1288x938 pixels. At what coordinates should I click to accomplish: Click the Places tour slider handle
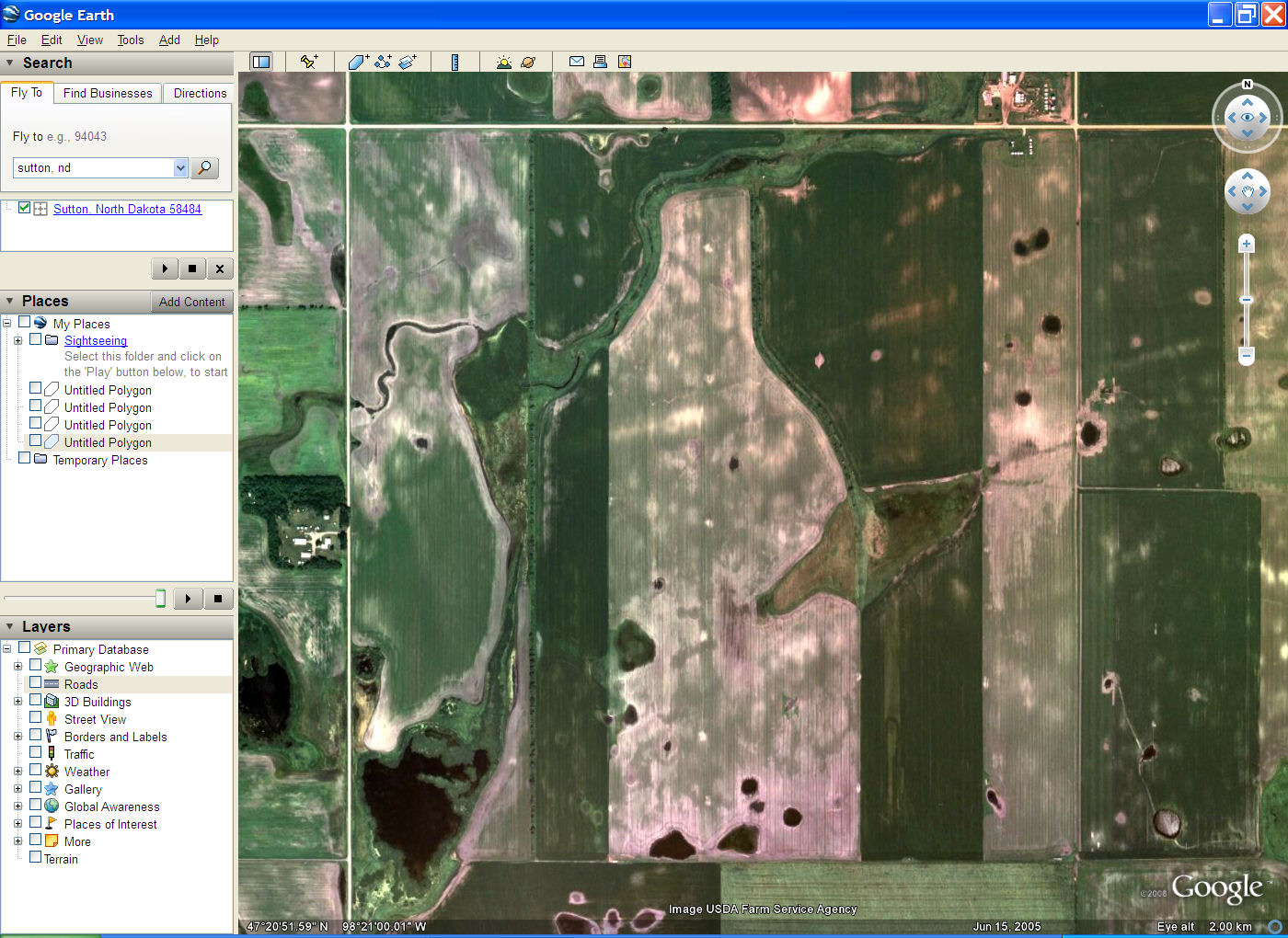tap(160, 599)
